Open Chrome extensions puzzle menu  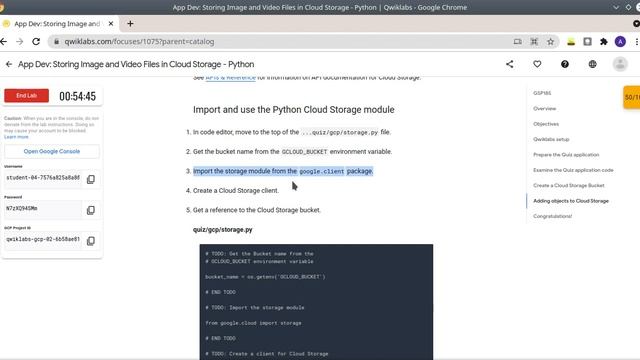pos(604,41)
